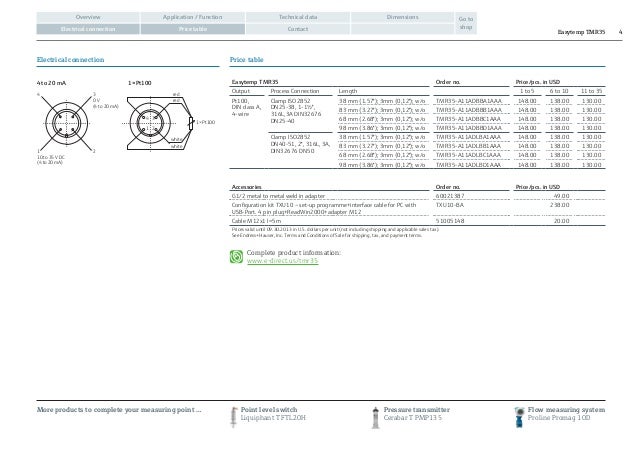Open Flow measuring system Proline Promag 10D
638x452 pixels.
[566, 414]
